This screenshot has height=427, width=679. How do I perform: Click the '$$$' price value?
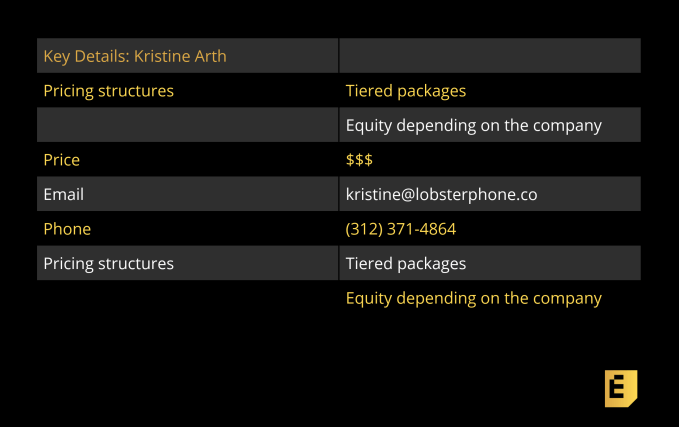(x=359, y=160)
